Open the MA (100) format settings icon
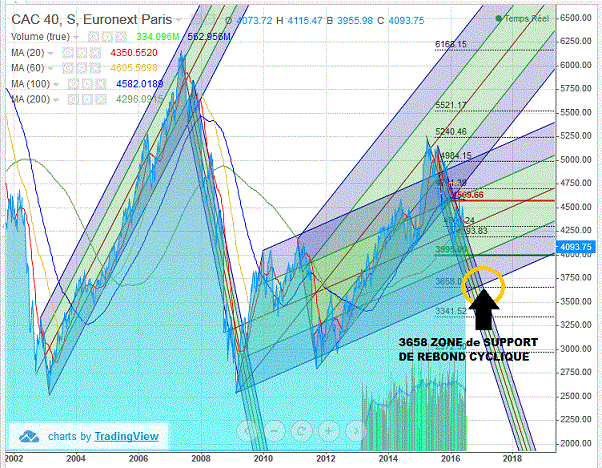 point(87,84)
